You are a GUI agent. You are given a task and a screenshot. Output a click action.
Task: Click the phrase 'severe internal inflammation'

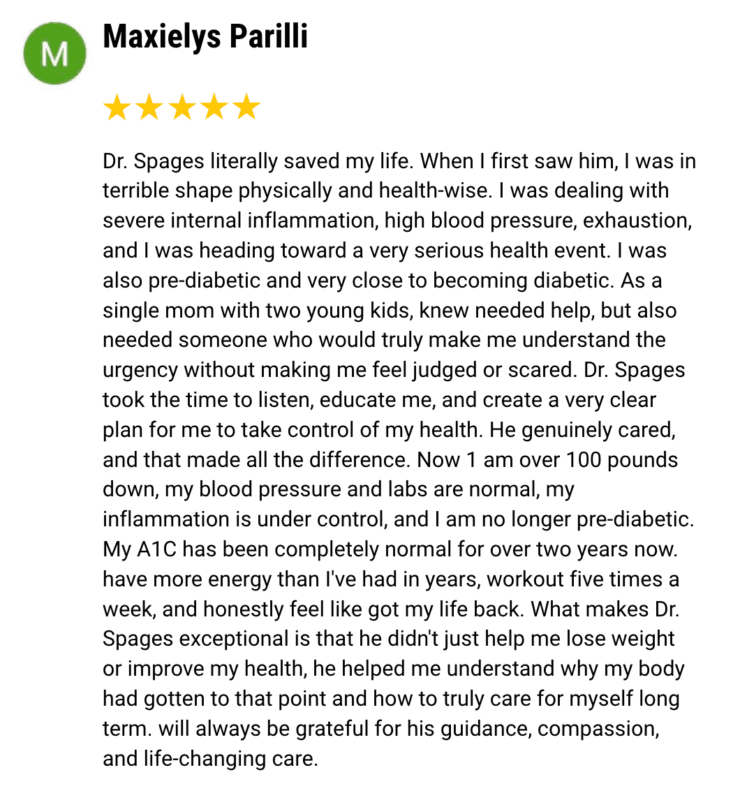240,221
